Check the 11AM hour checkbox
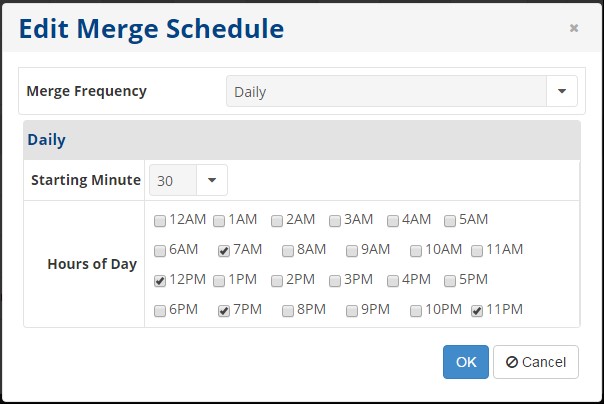 (x=477, y=250)
